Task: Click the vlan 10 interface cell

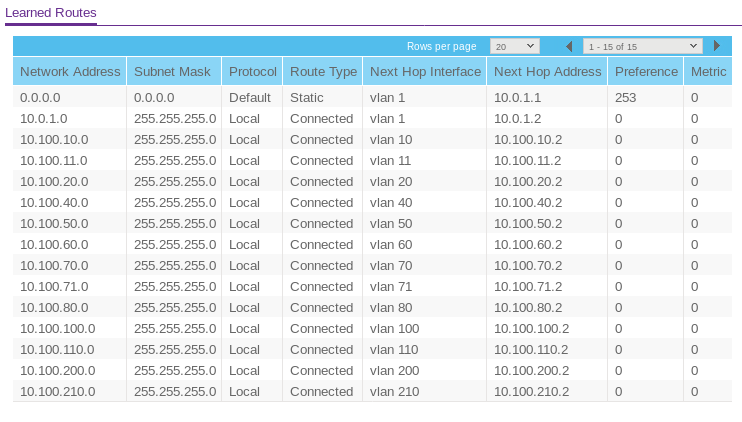Action: (391, 140)
